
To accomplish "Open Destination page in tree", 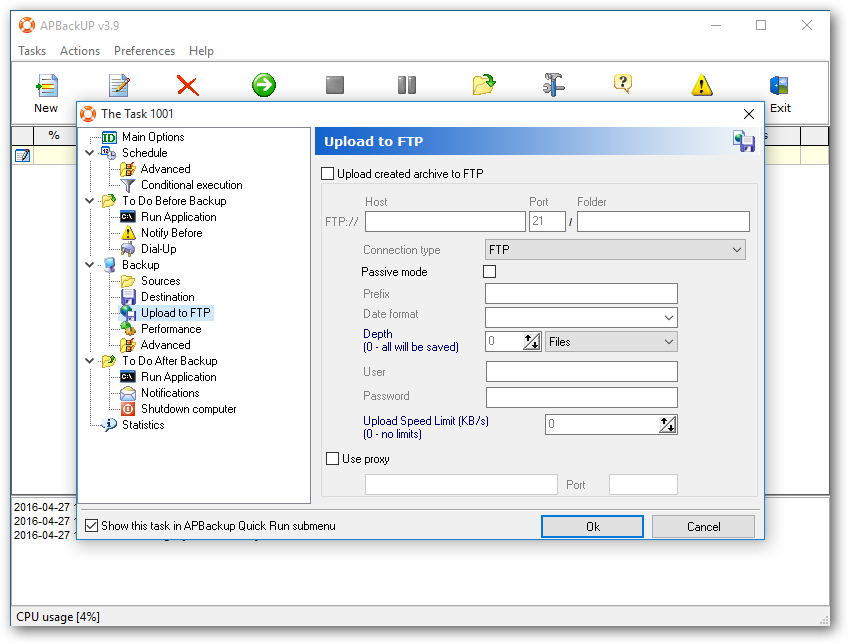I will 168,297.
